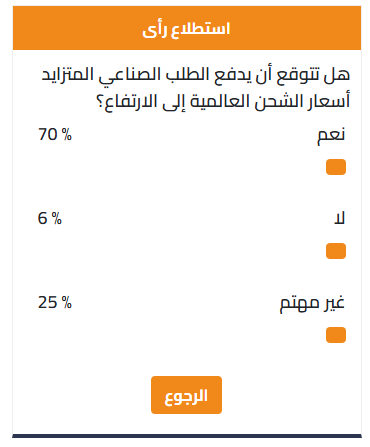
Task: Click the orange bar under غير مهتم
Action: coord(336,335)
